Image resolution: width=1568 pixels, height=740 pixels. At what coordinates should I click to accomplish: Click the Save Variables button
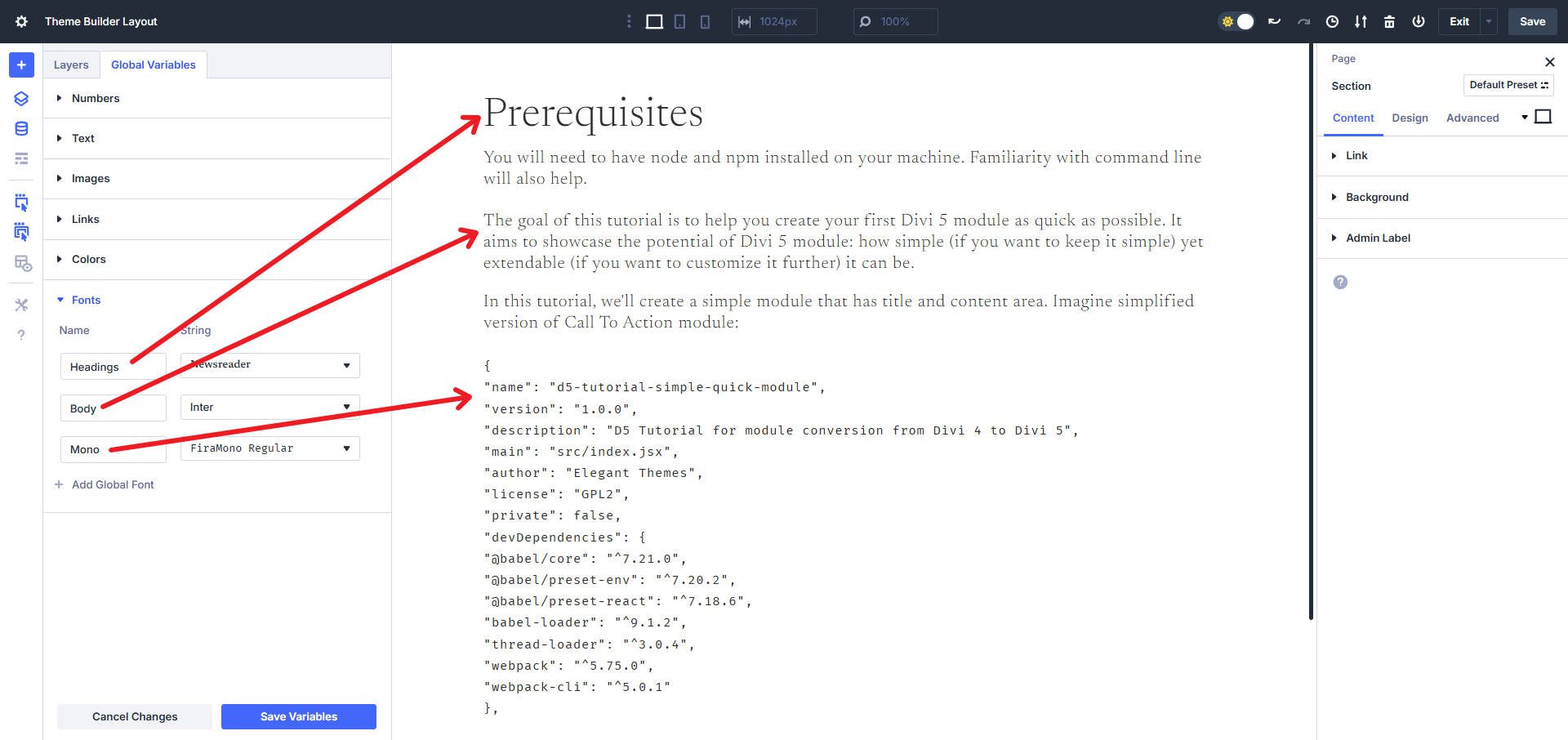[x=298, y=716]
